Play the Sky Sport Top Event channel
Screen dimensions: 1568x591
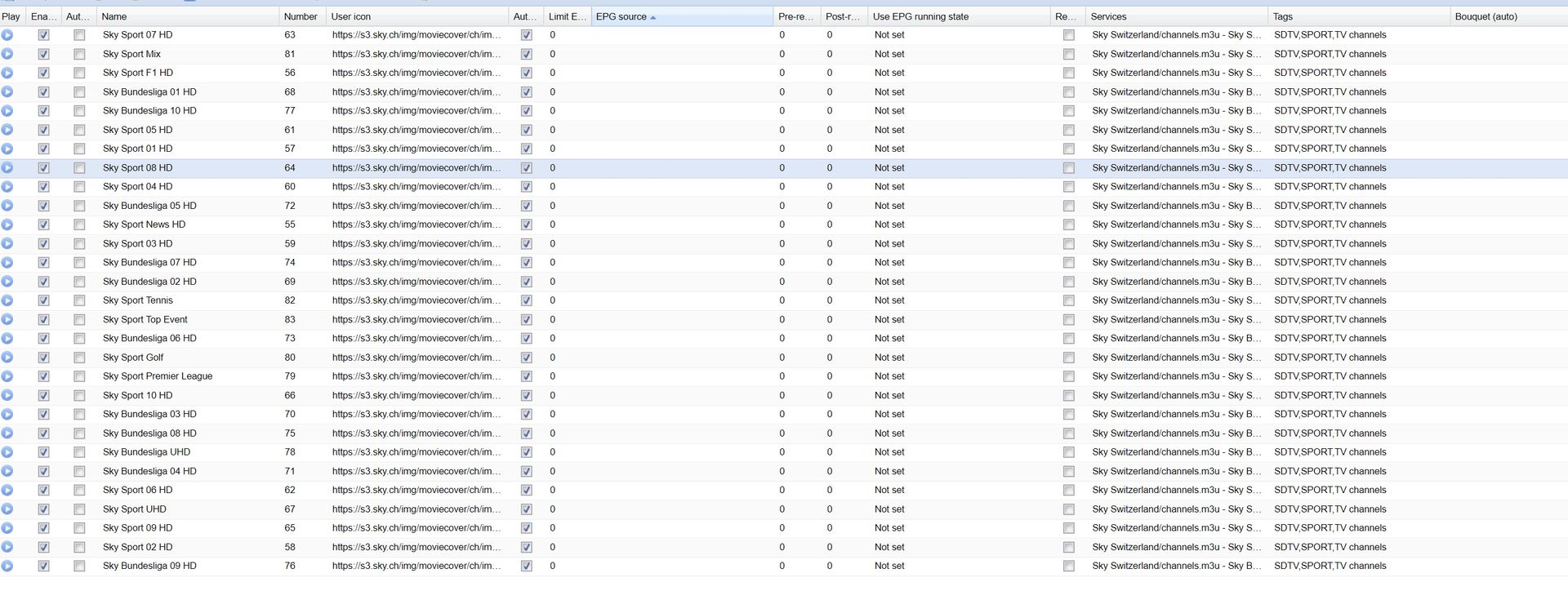7,320
